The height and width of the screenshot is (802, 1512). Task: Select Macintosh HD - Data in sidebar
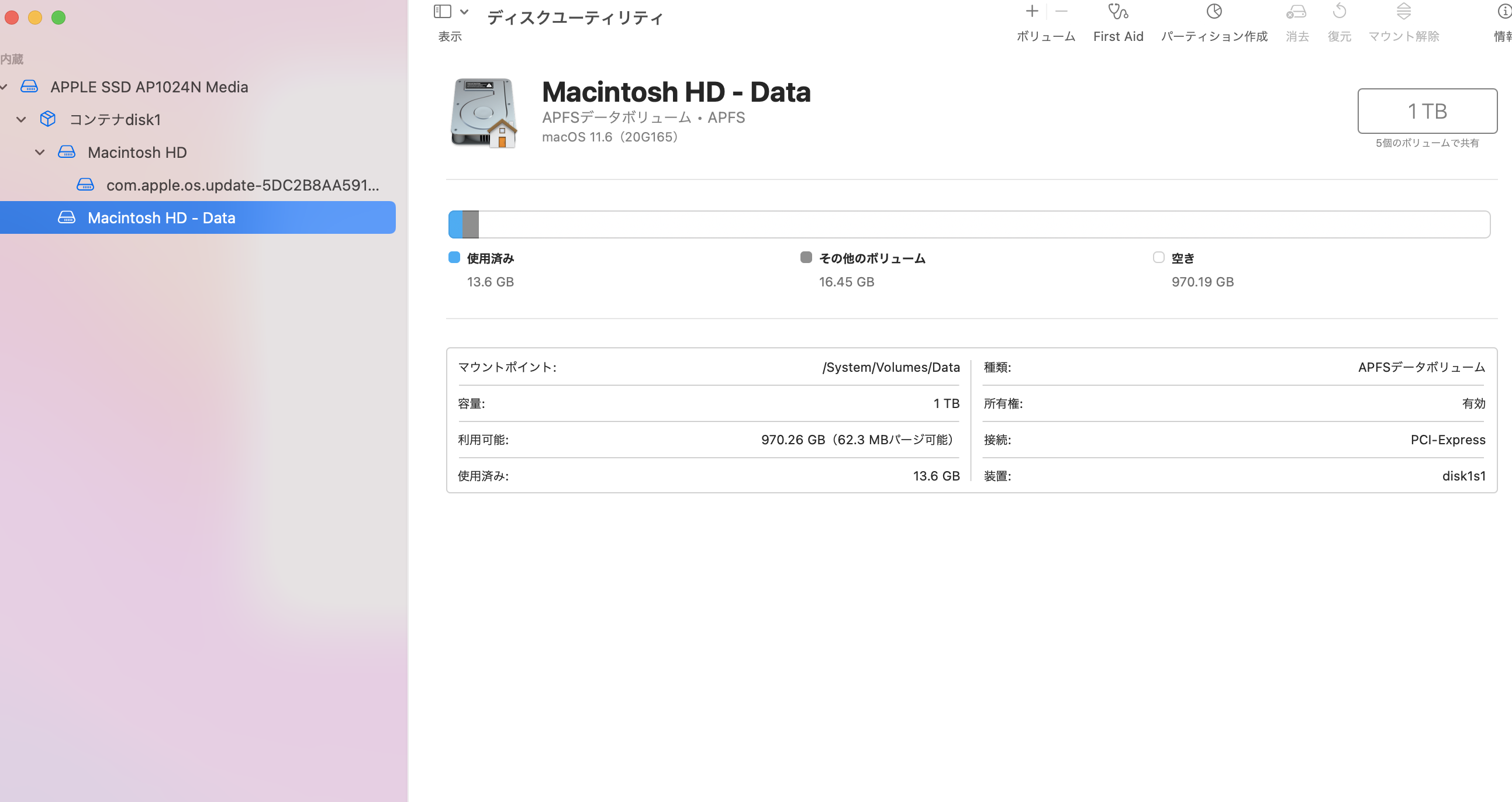pos(161,218)
